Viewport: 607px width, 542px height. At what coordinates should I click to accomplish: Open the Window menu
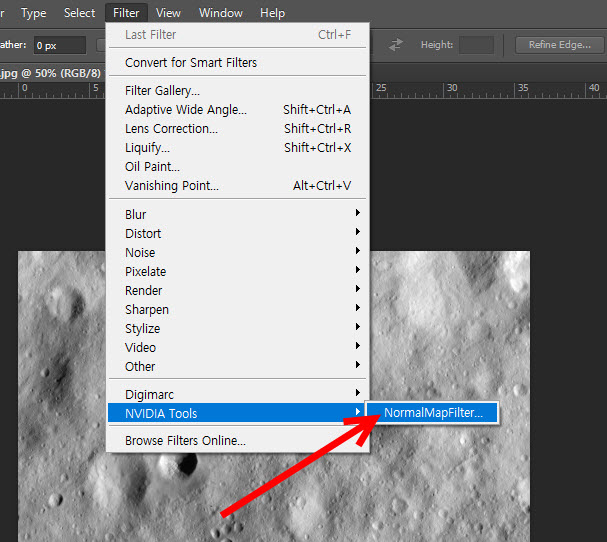pos(221,13)
